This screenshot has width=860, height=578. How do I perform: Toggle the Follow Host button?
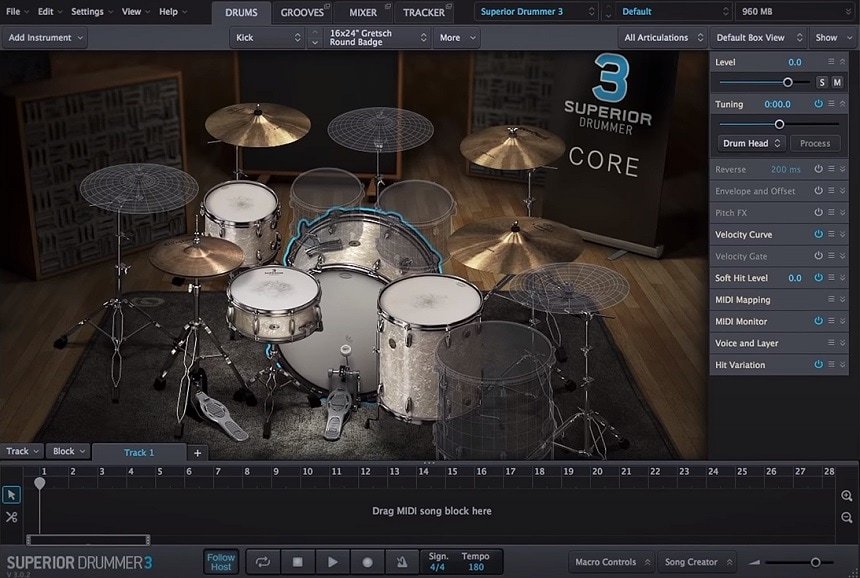click(x=221, y=562)
